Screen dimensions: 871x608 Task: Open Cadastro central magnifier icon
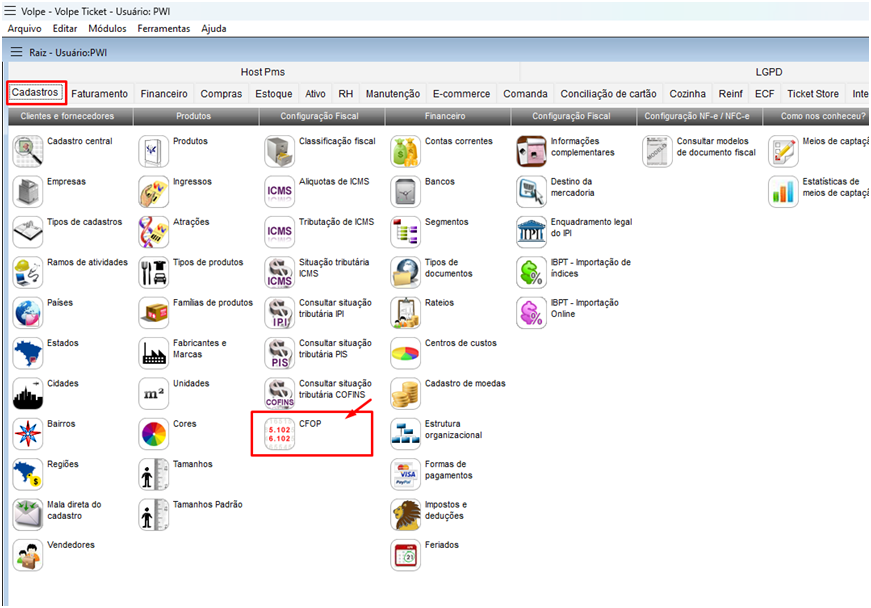pyautogui.click(x=28, y=151)
